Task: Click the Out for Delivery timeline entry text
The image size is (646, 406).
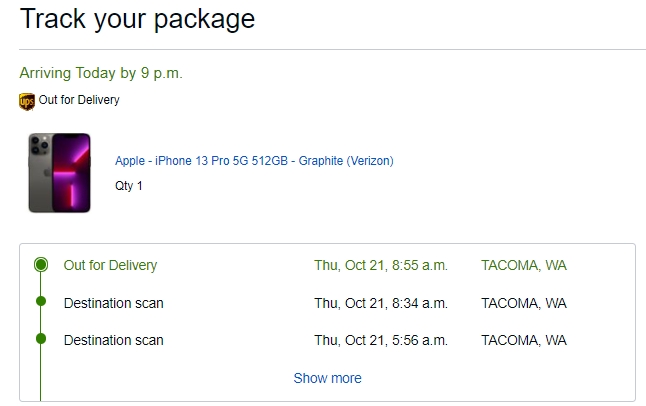Action: point(110,265)
